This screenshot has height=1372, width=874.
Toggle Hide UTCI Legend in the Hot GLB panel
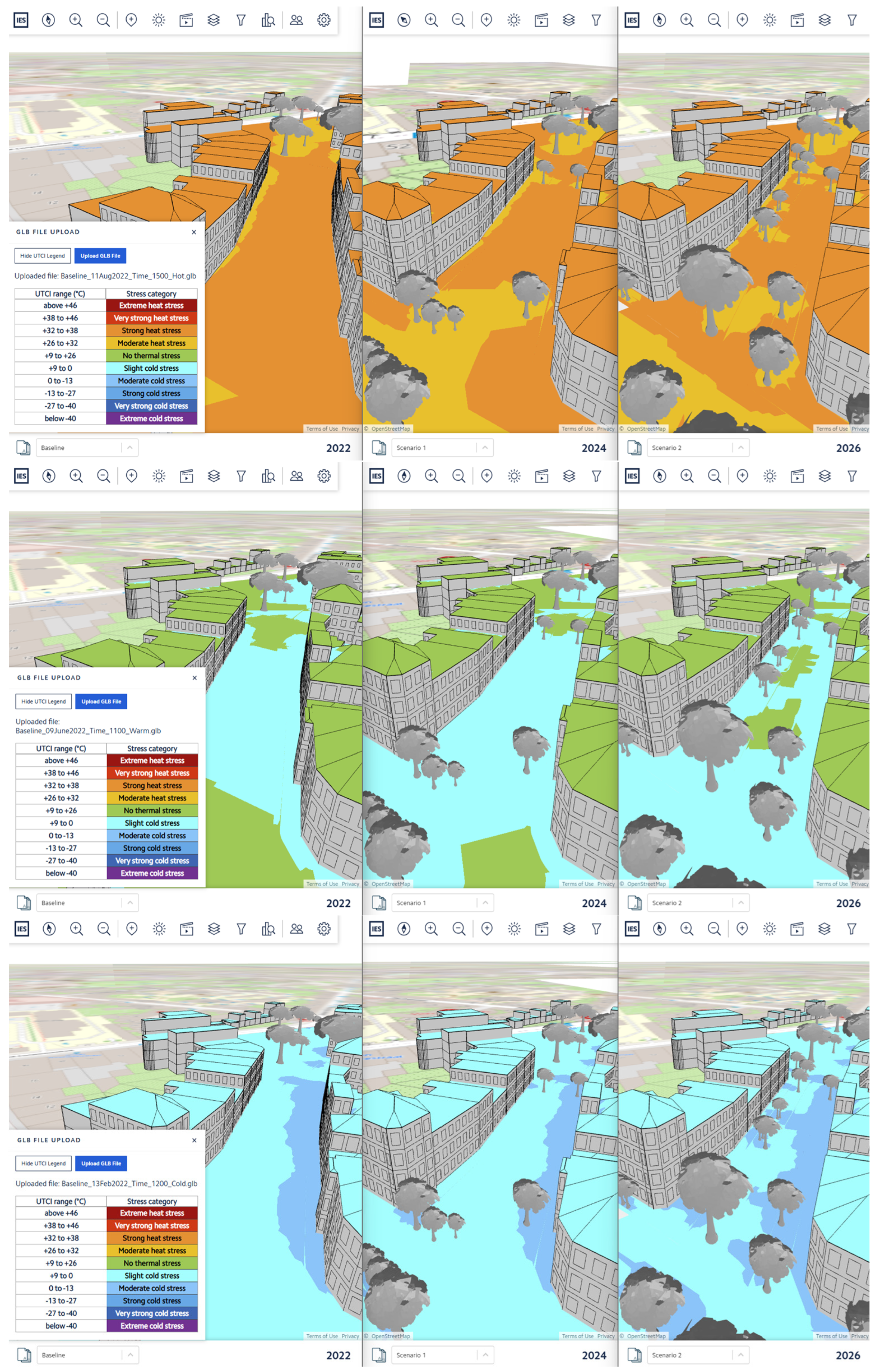43,256
